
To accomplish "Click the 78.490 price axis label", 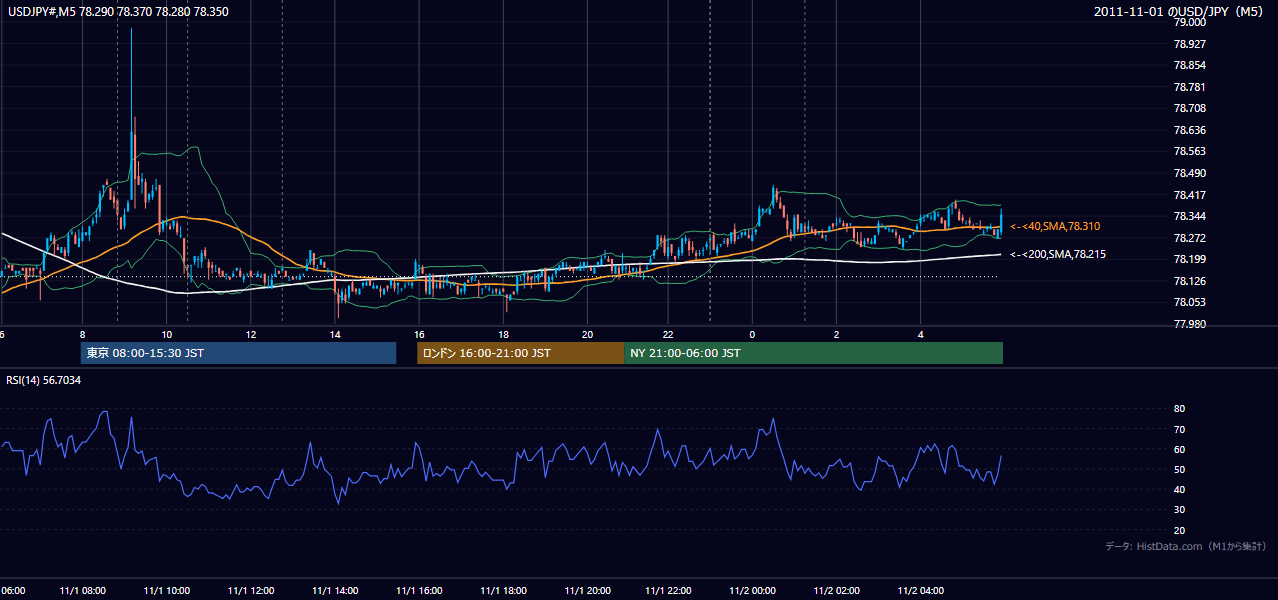I will coord(1190,173).
